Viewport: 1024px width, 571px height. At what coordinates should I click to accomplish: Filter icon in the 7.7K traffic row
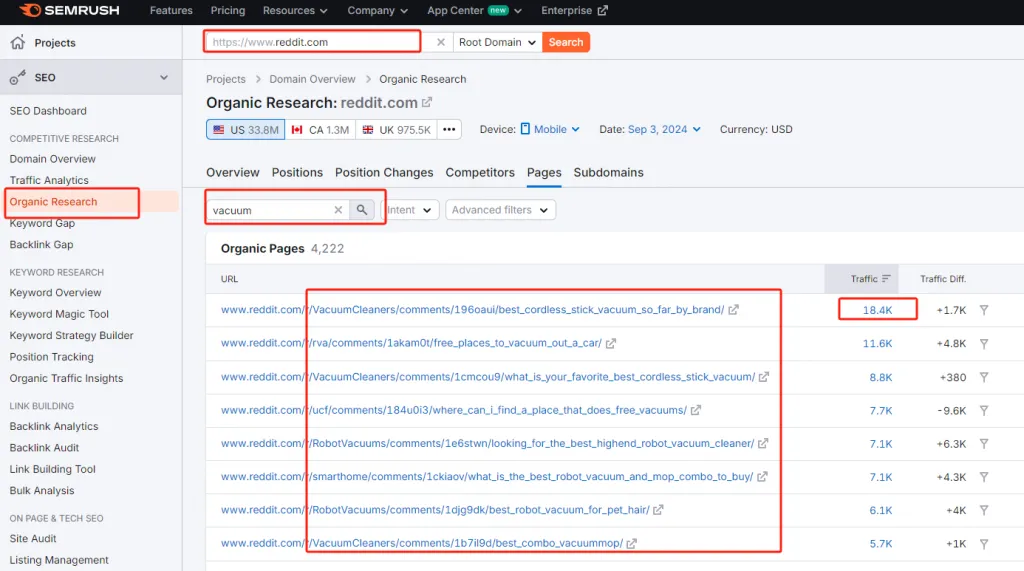click(x=984, y=410)
